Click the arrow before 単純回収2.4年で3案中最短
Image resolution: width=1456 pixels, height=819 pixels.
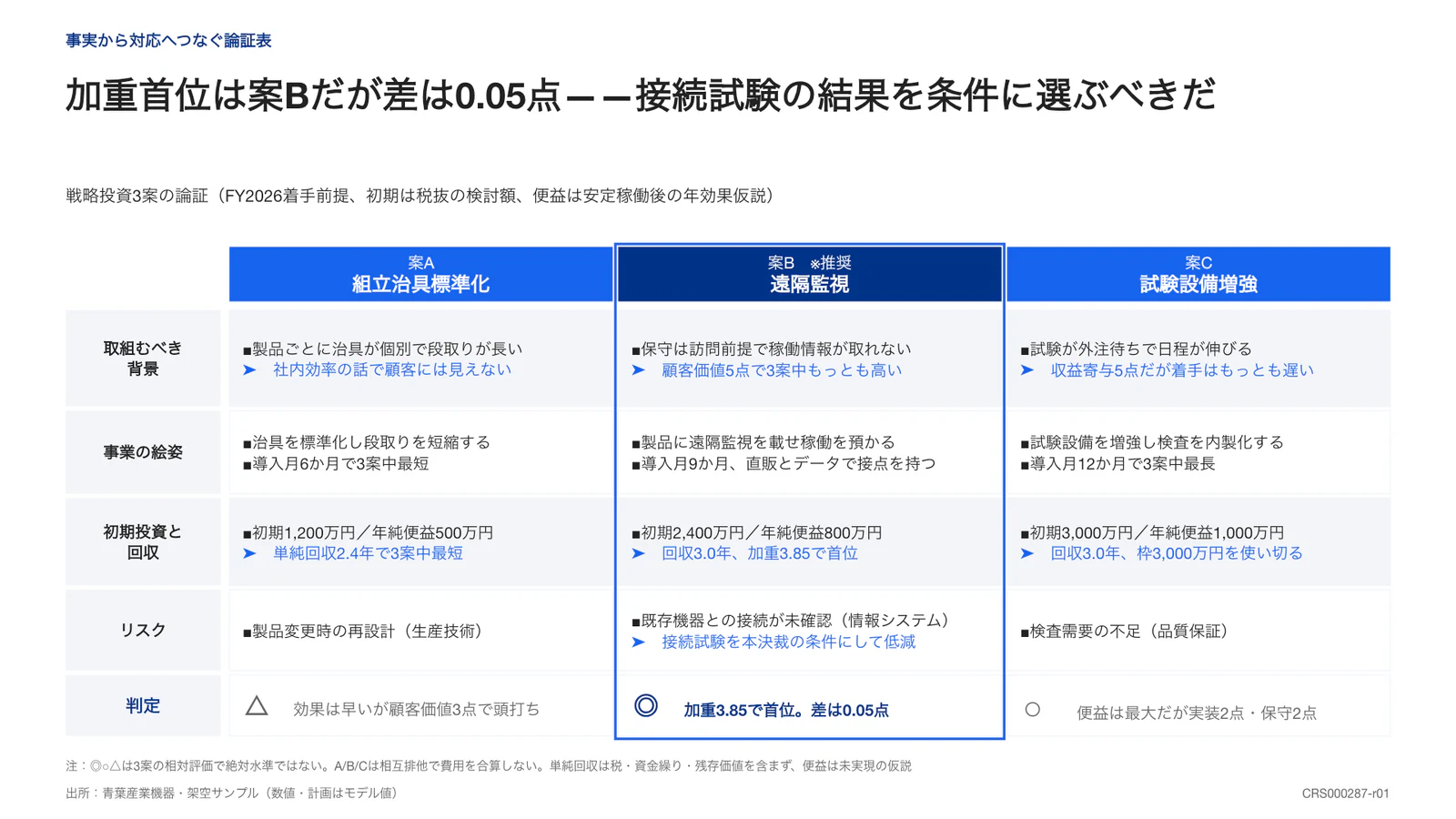point(249,553)
